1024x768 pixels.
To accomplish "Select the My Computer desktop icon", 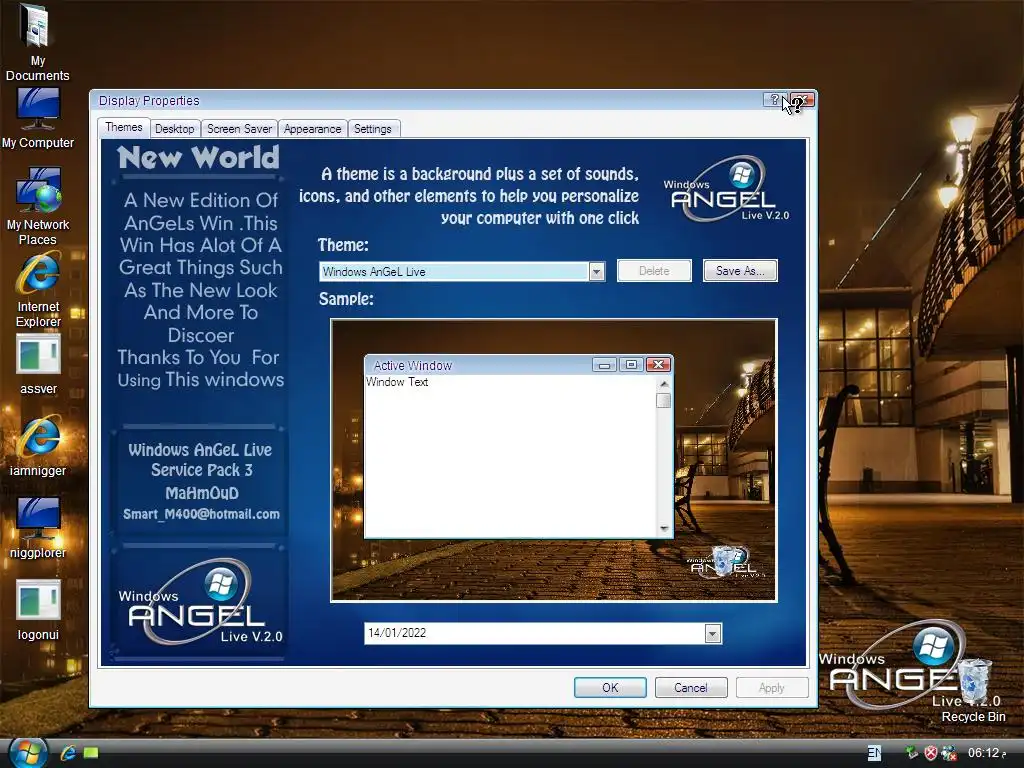I will pos(37,119).
